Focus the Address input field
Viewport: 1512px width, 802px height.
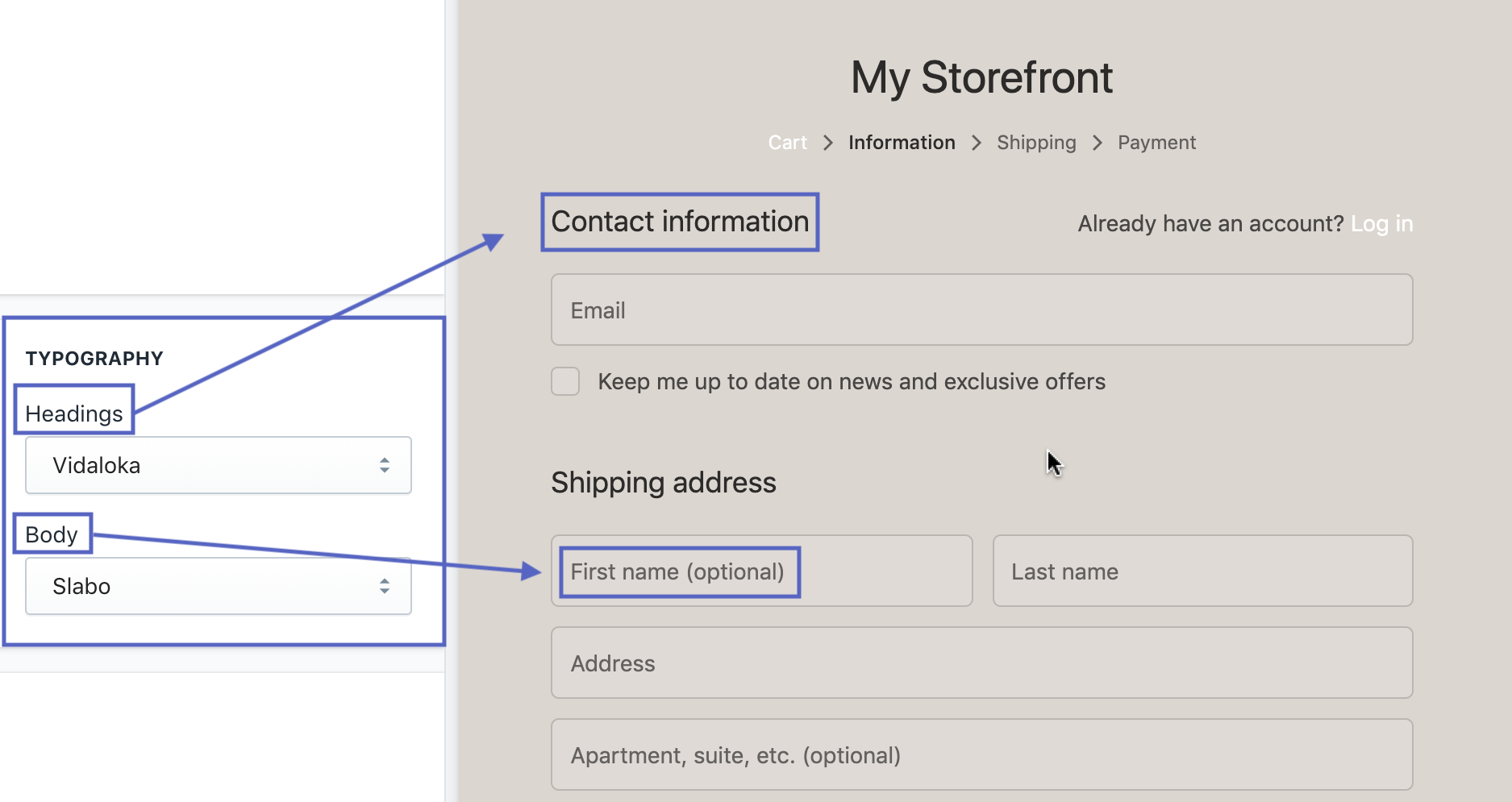point(981,663)
